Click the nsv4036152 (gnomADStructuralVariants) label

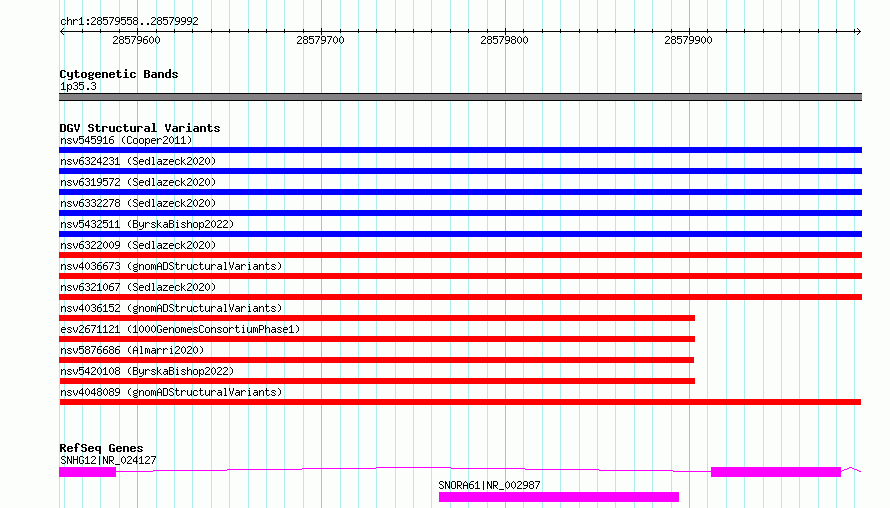coord(171,308)
